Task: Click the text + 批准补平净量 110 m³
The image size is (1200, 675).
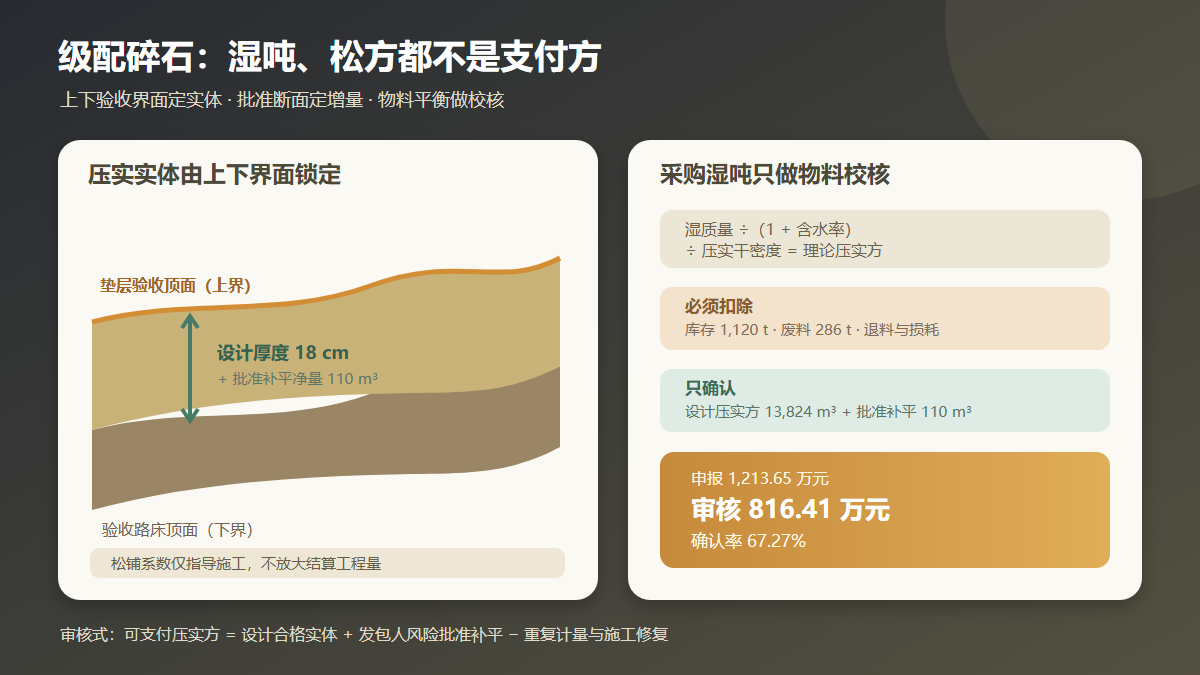Action: (297, 379)
